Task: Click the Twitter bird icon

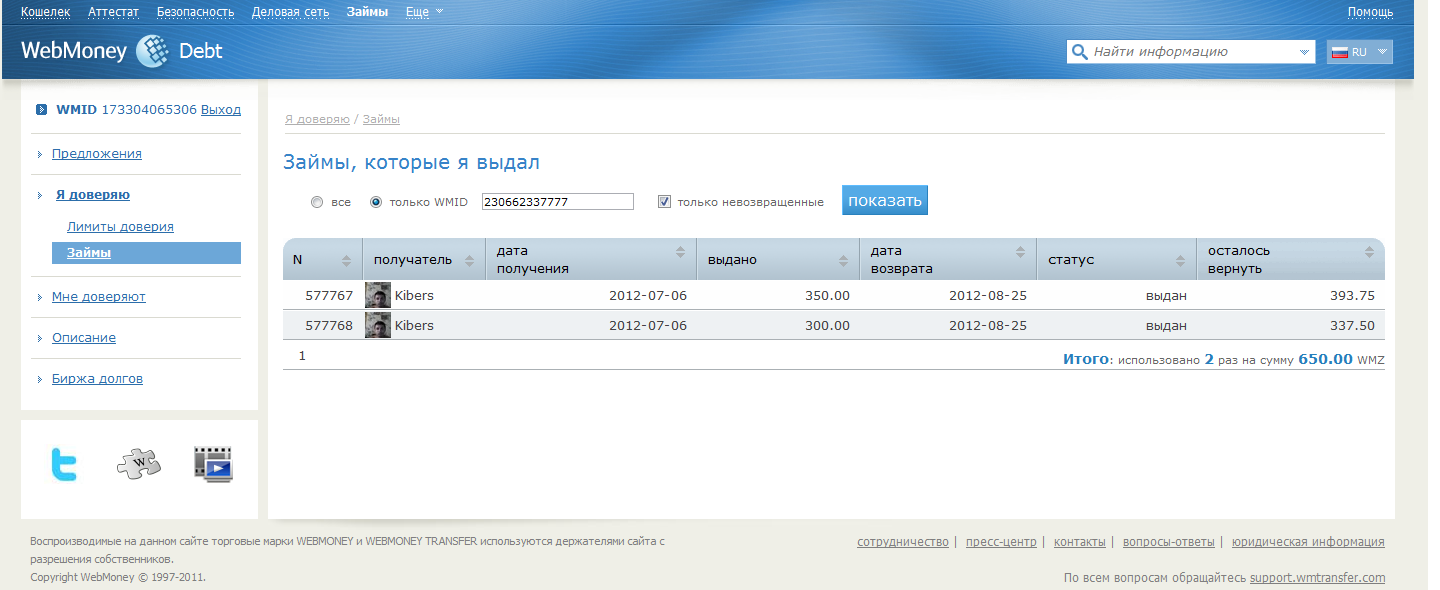Action: point(64,465)
